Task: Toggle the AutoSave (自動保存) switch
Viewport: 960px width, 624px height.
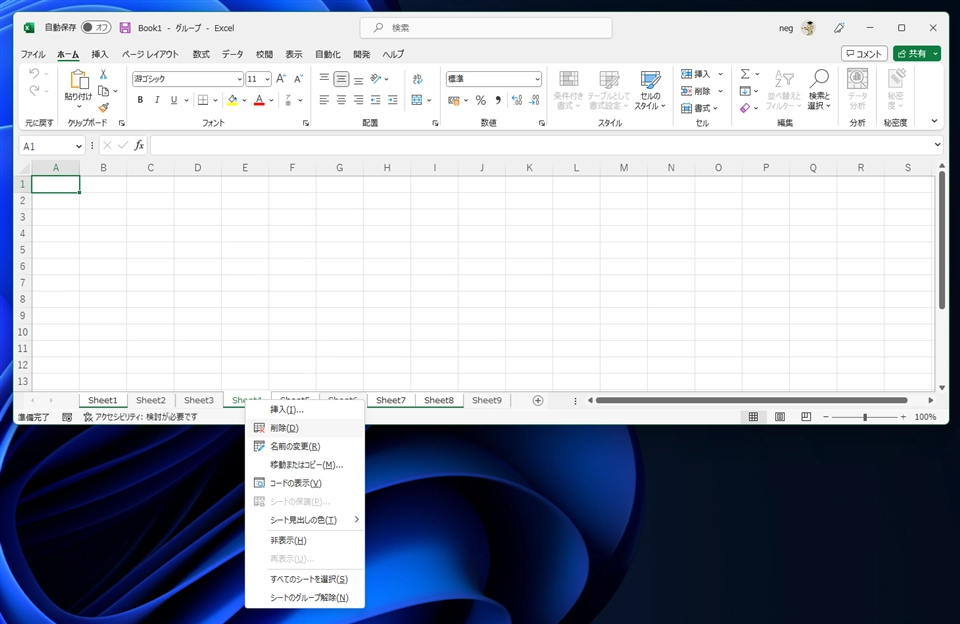Action: pos(96,28)
